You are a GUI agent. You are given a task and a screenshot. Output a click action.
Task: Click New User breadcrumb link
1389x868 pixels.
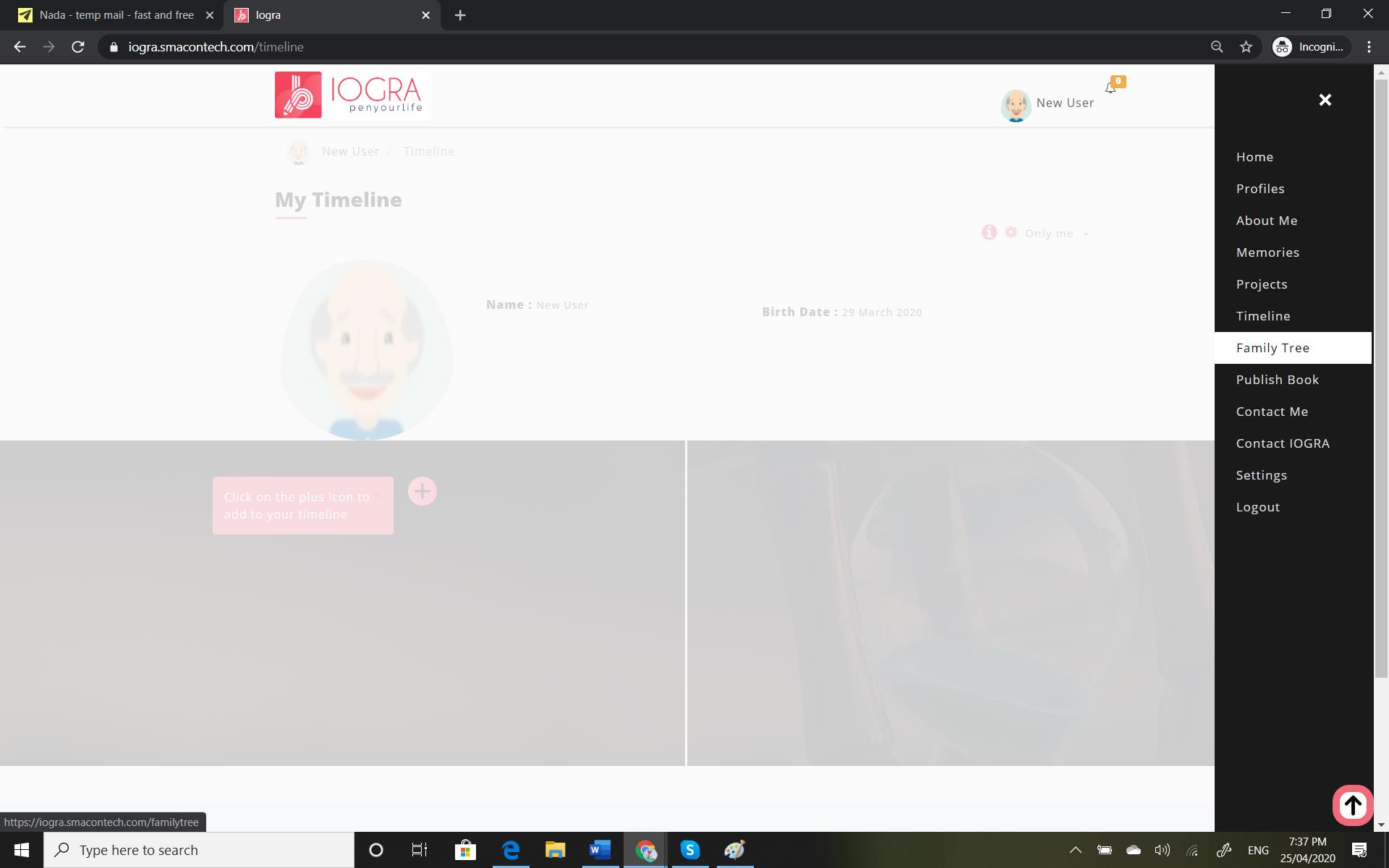[350, 151]
